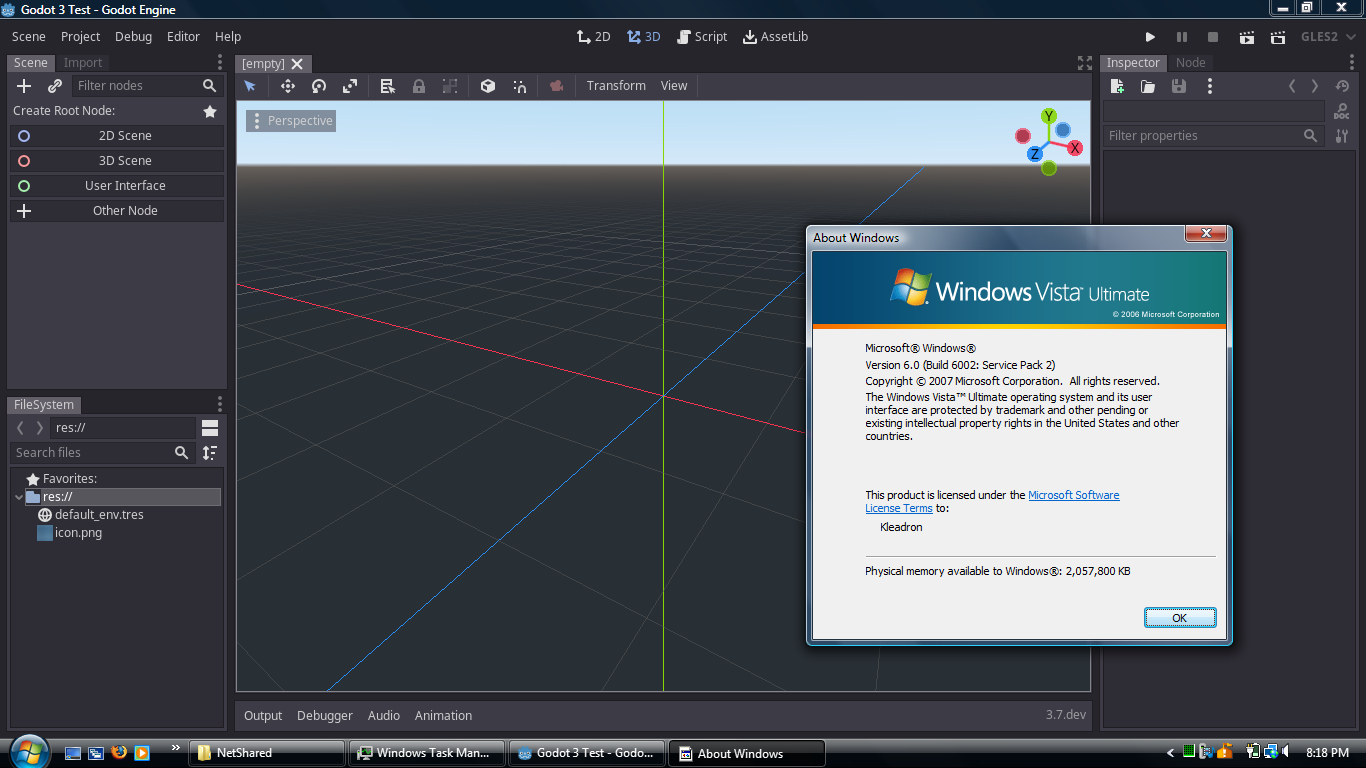Screen dimensions: 1366x768
Task: Open the Debug menu
Action: click(x=133, y=37)
